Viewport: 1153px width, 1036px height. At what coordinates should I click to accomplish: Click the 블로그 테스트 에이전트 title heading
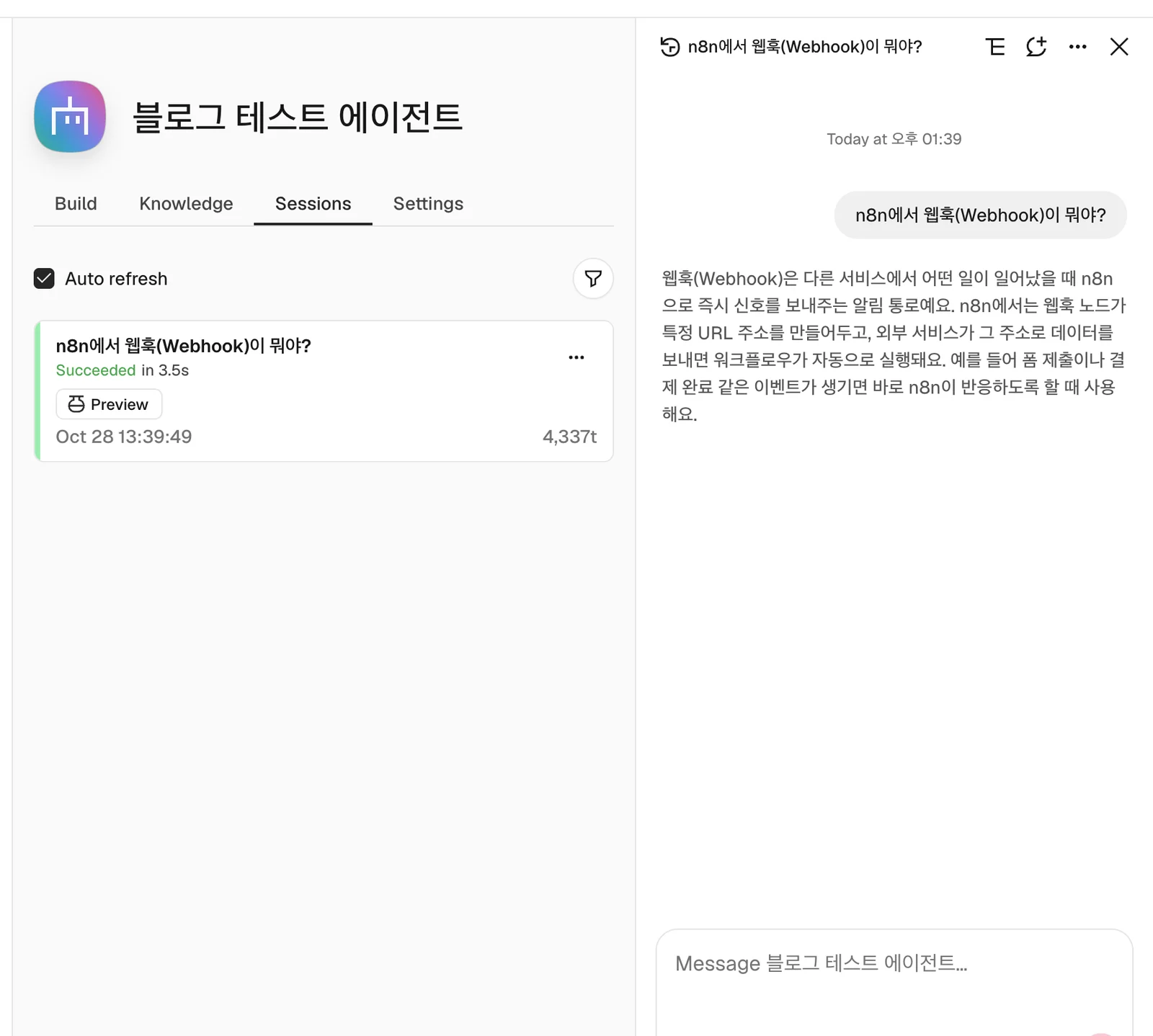(298, 117)
